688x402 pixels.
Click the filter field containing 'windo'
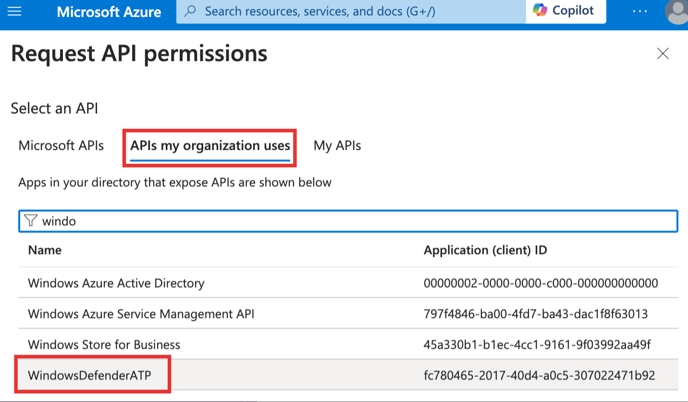(x=348, y=221)
